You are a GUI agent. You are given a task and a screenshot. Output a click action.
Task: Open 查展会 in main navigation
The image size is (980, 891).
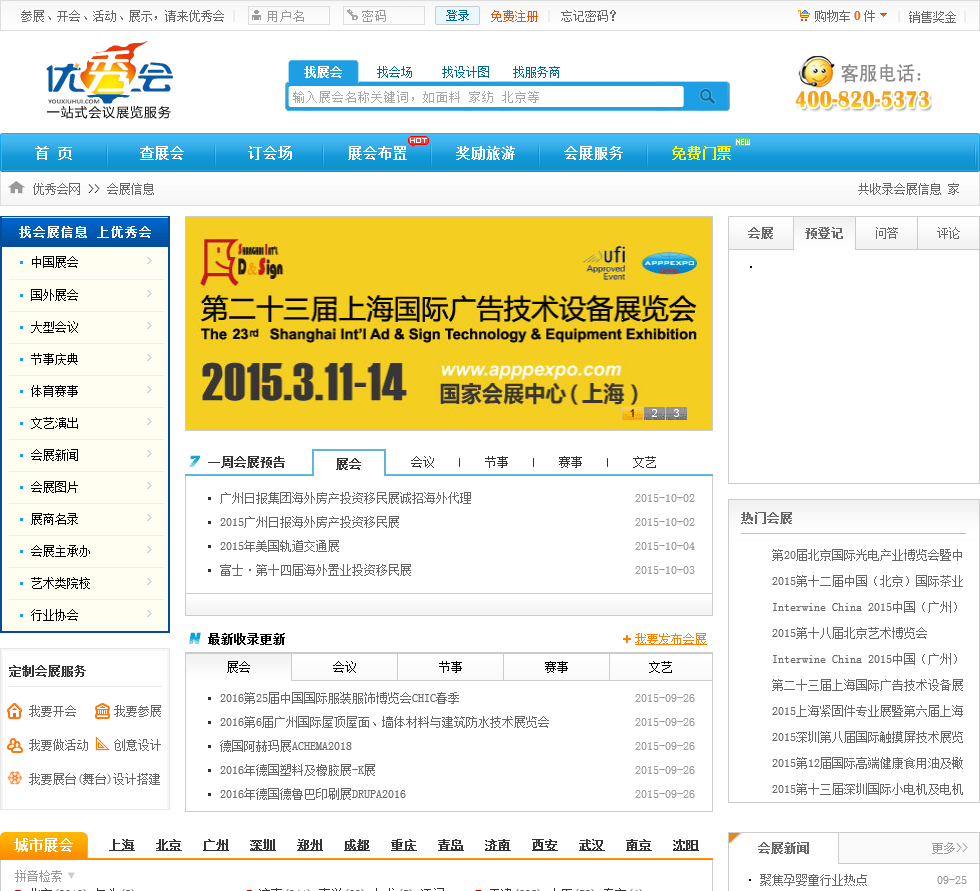point(162,153)
